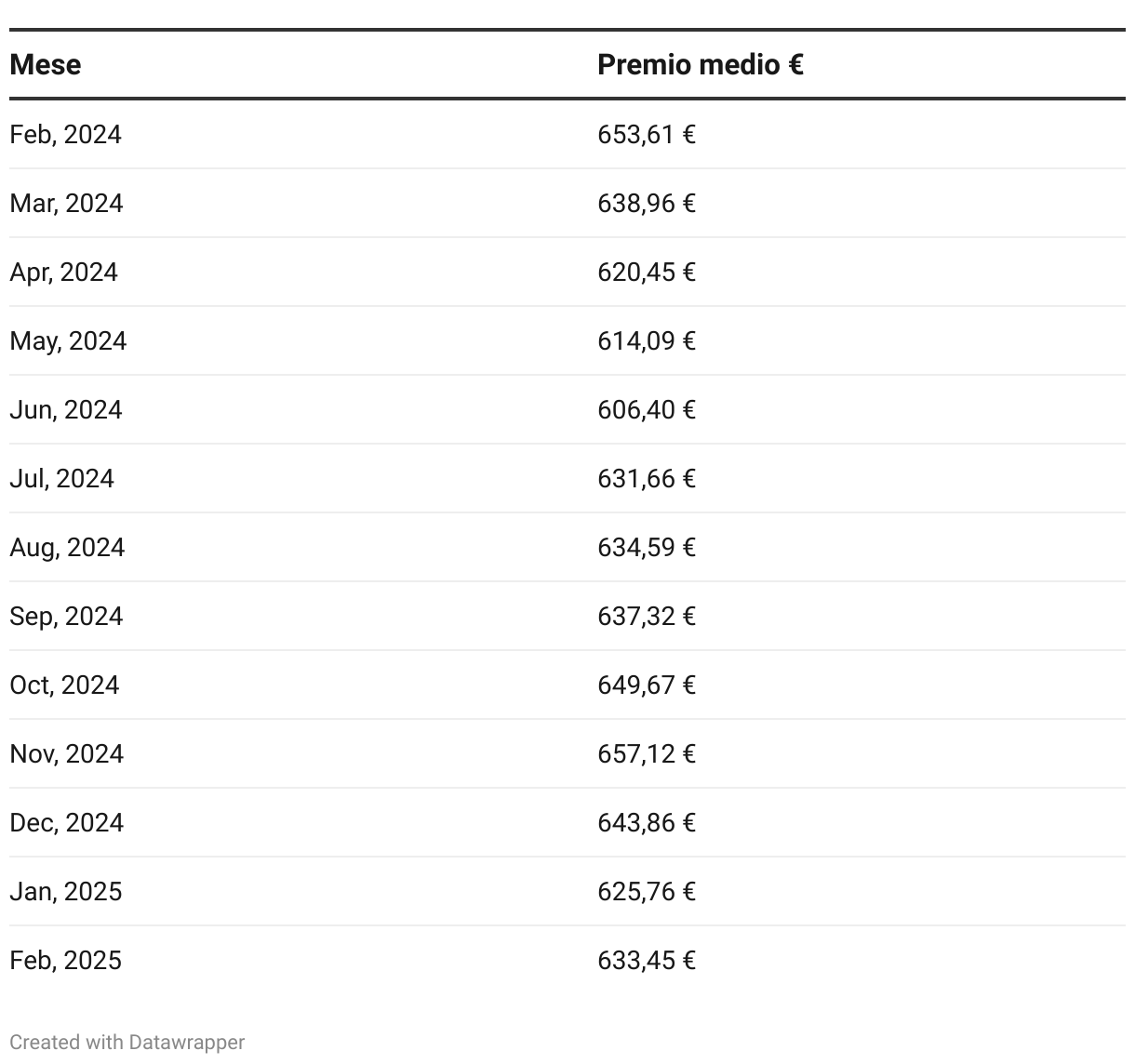Click the Premio medio € column header
Image resolution: width=1135 pixels, height=1064 pixels.
click(700, 65)
